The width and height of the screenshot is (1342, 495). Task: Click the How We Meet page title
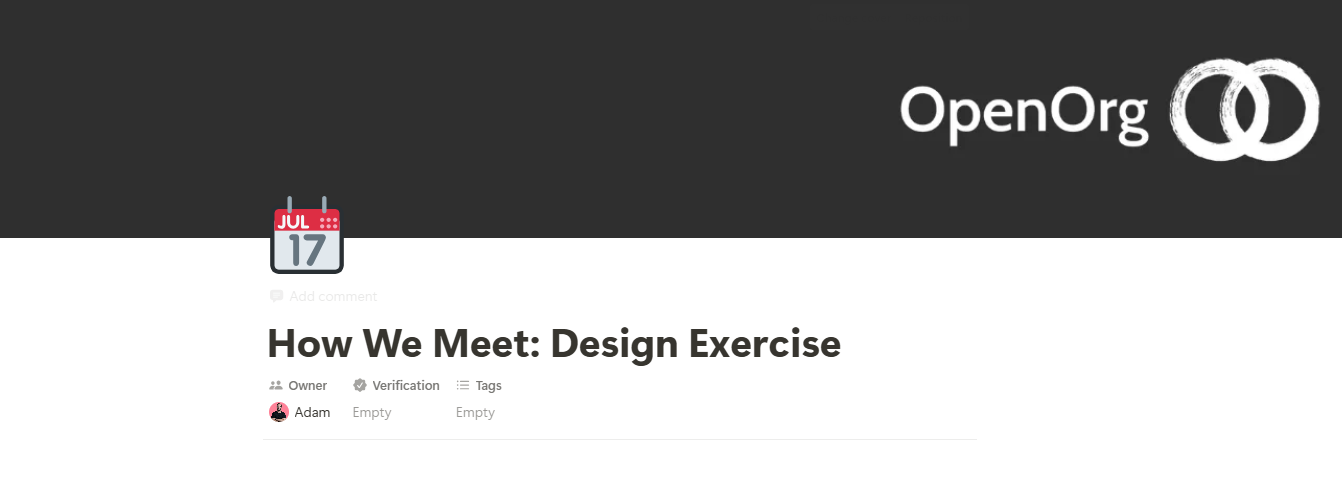554,344
